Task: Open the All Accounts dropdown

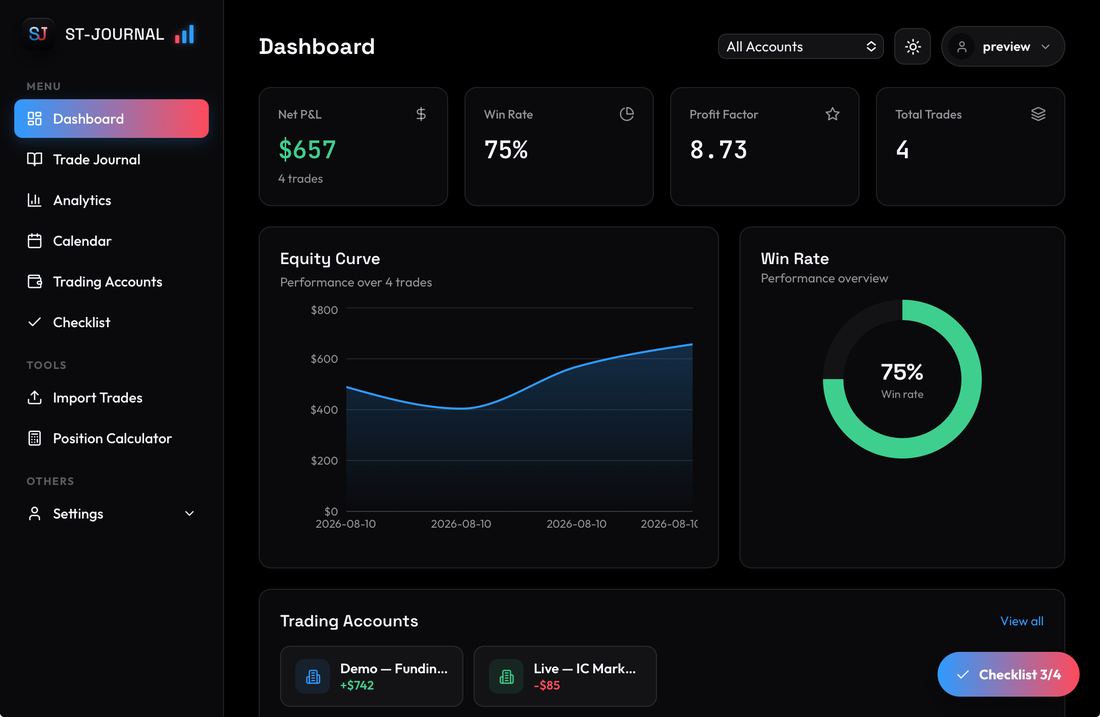Action: pyautogui.click(x=800, y=46)
